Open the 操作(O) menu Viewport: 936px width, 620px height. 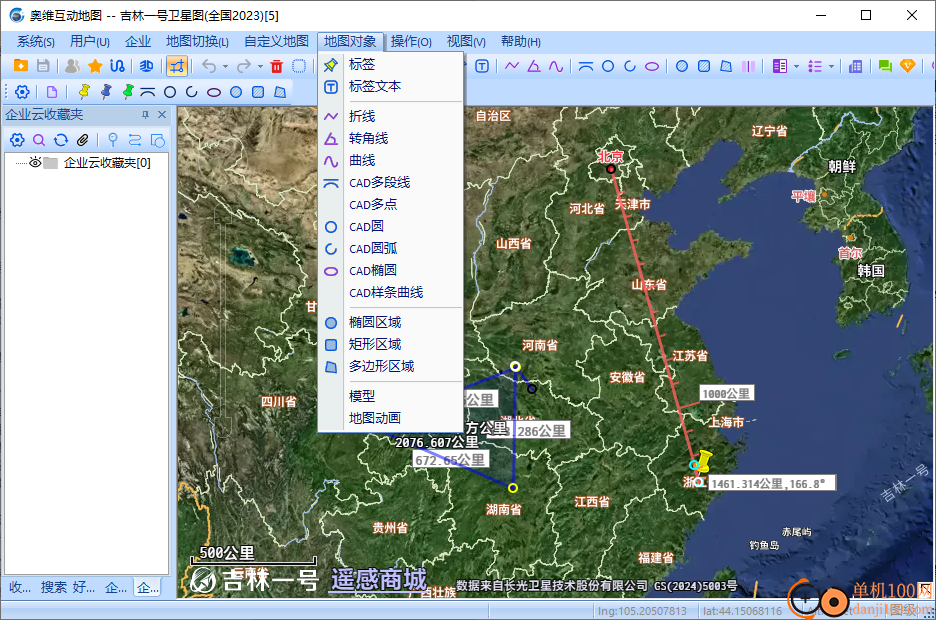pos(411,42)
